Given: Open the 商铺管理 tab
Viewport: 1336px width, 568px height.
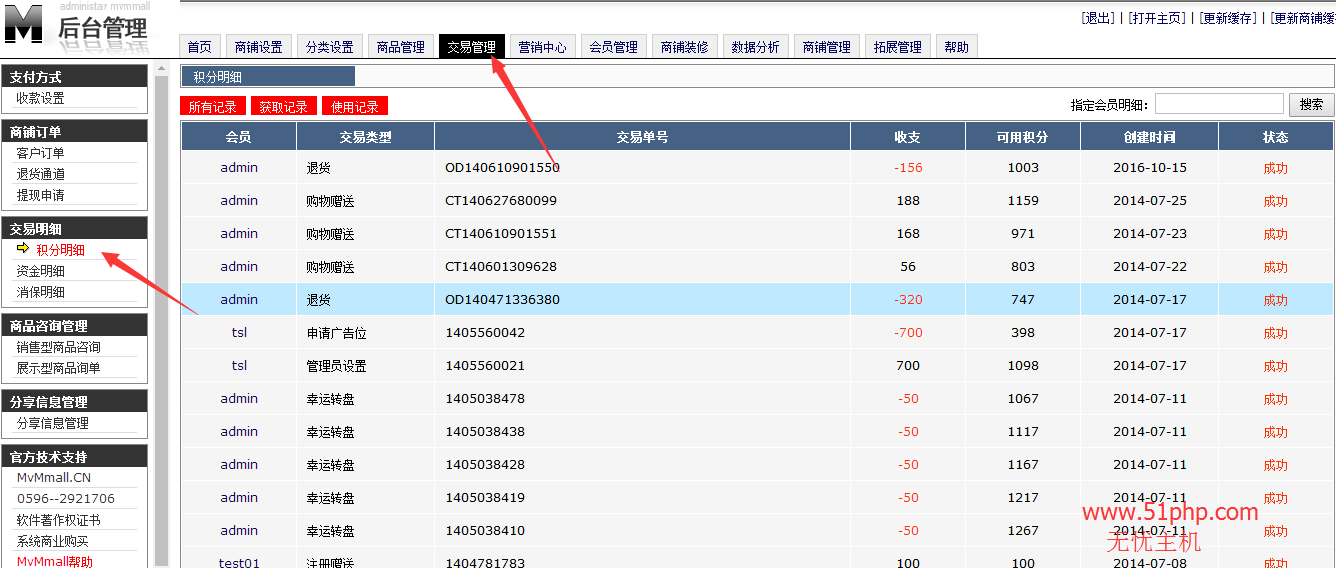Looking at the screenshot, I should (826, 47).
